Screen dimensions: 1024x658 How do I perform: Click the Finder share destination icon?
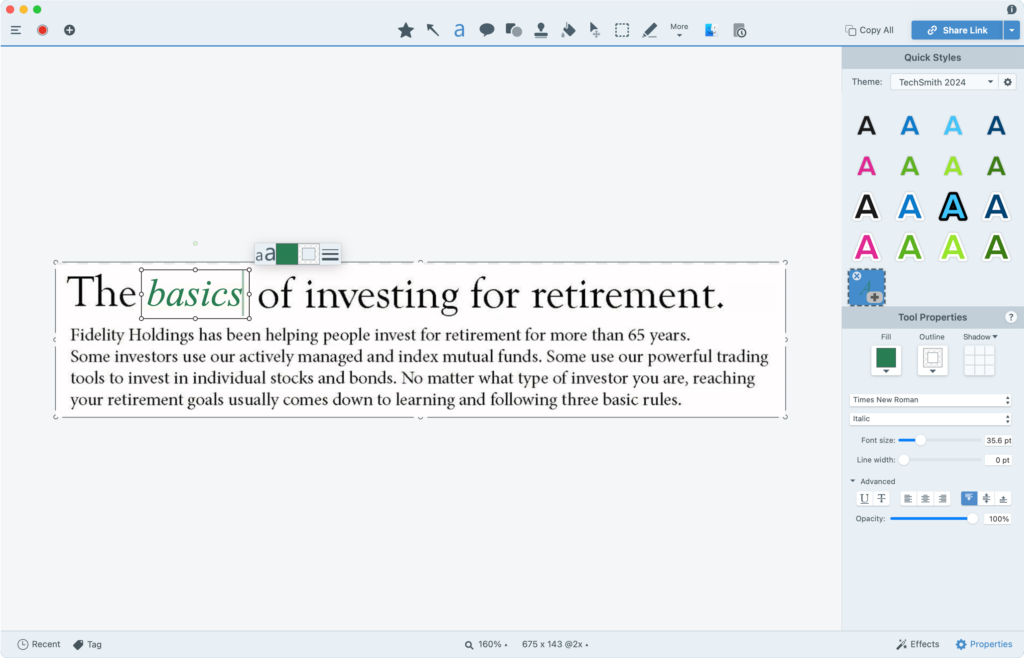pos(711,30)
